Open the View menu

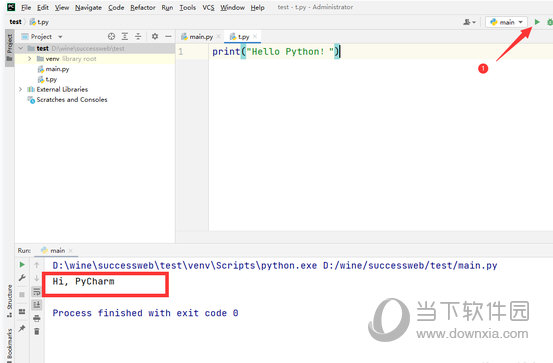click(62, 7)
